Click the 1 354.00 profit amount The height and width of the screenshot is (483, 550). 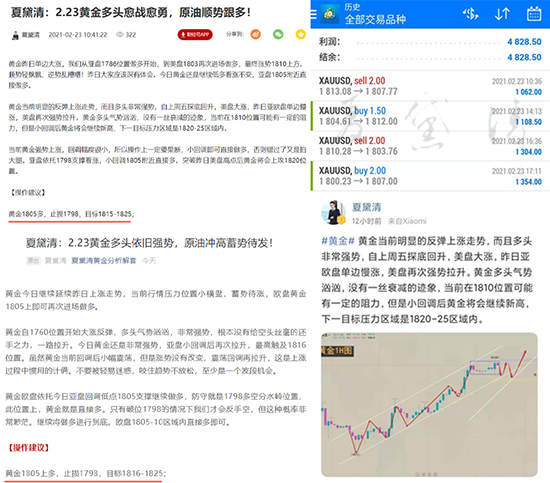pos(529,182)
